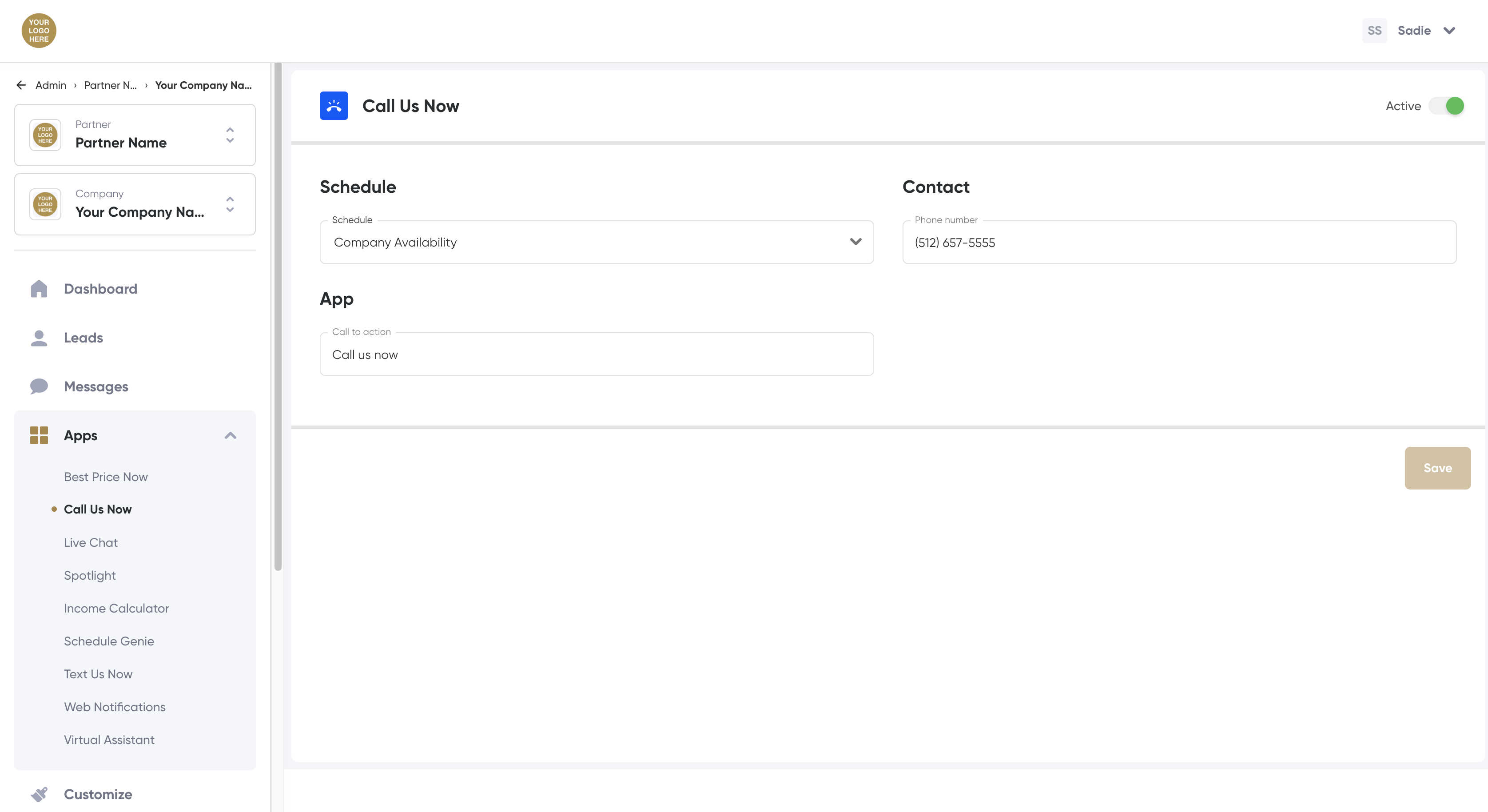Open the Live Chat app page

coord(91,543)
